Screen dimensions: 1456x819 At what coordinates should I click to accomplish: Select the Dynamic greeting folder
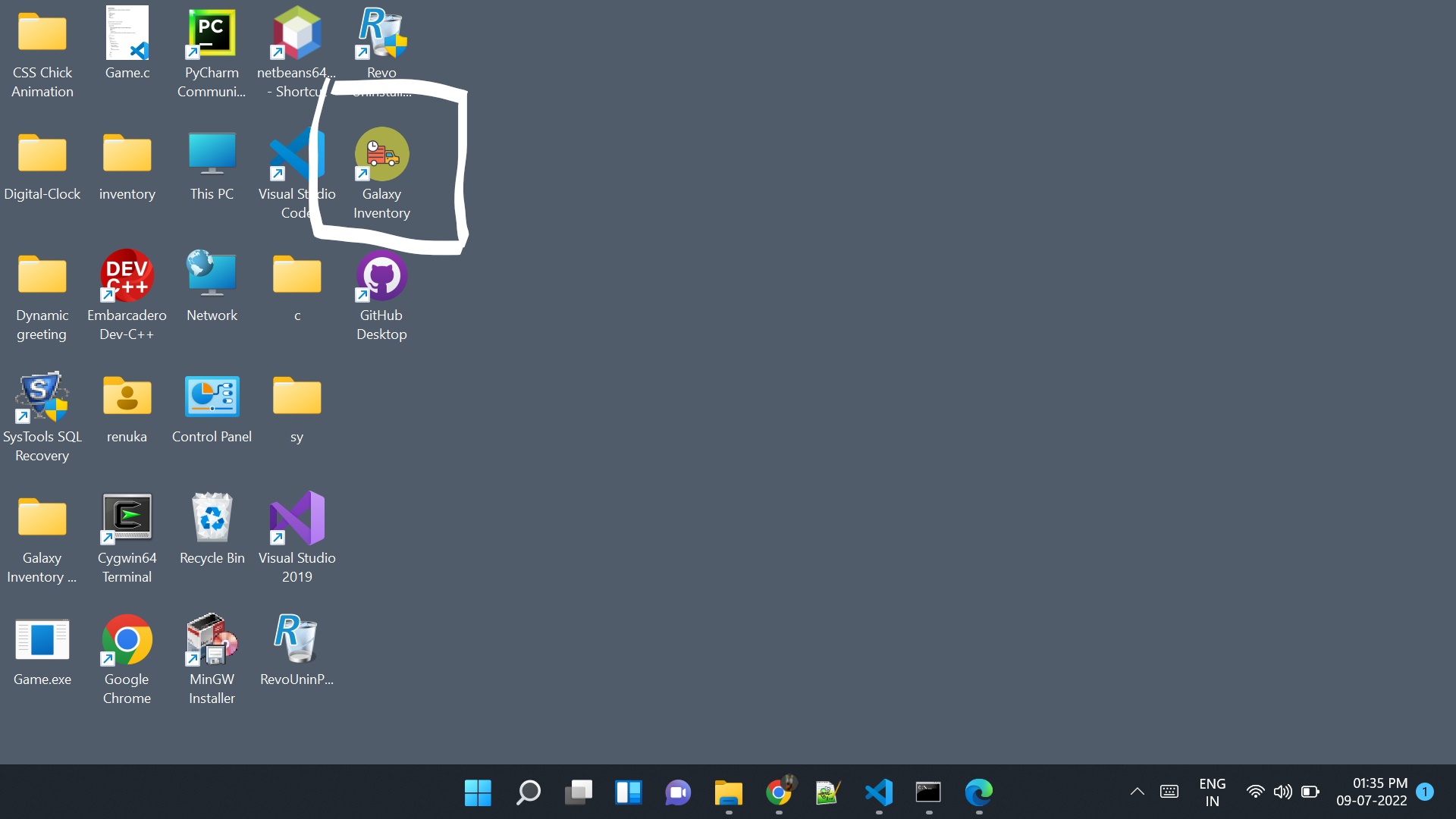(42, 297)
